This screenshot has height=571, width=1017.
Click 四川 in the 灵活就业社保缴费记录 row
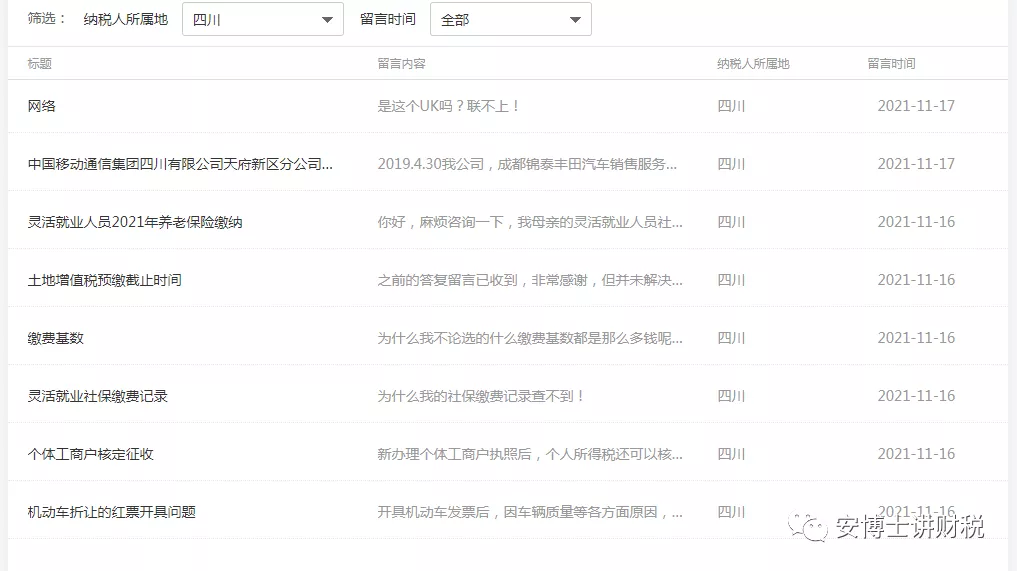point(731,396)
